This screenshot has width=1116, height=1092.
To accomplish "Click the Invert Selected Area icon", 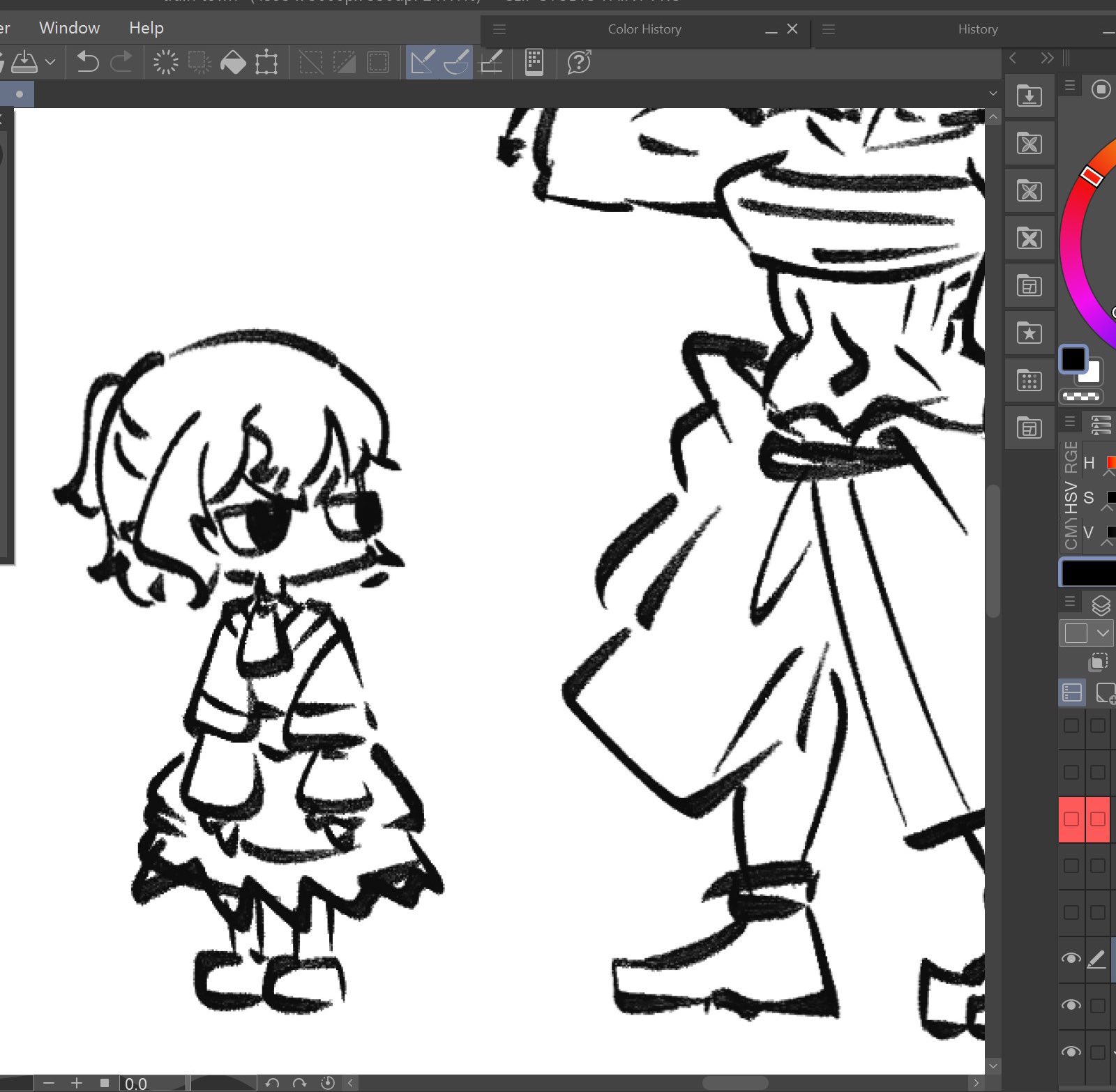I will (345, 62).
